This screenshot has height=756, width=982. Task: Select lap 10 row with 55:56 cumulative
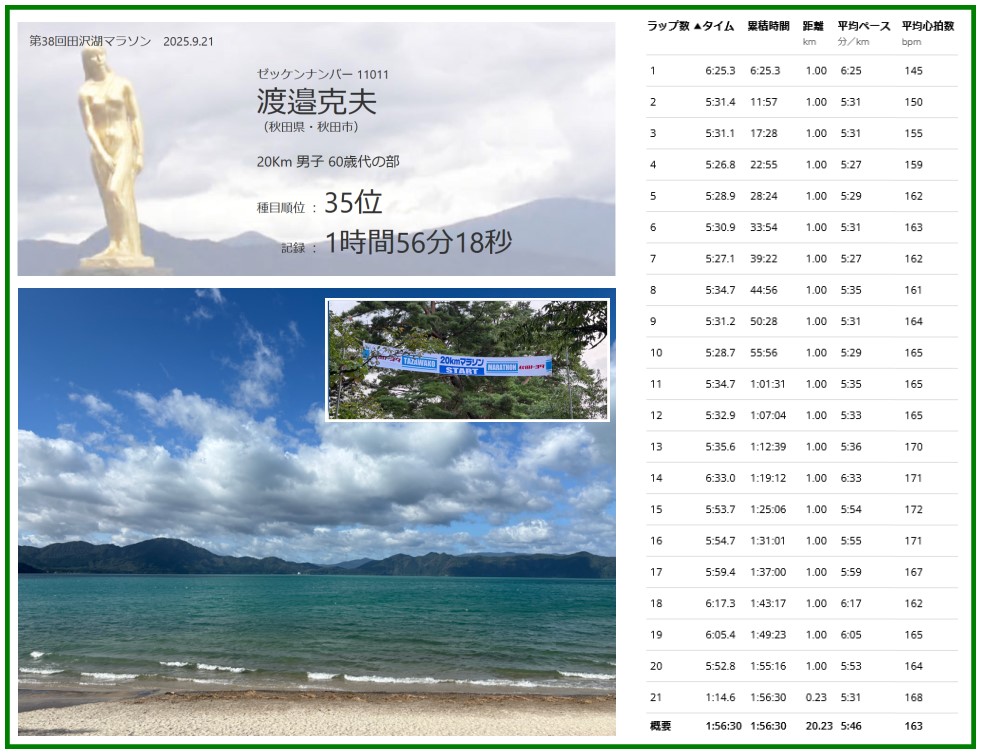click(x=800, y=353)
